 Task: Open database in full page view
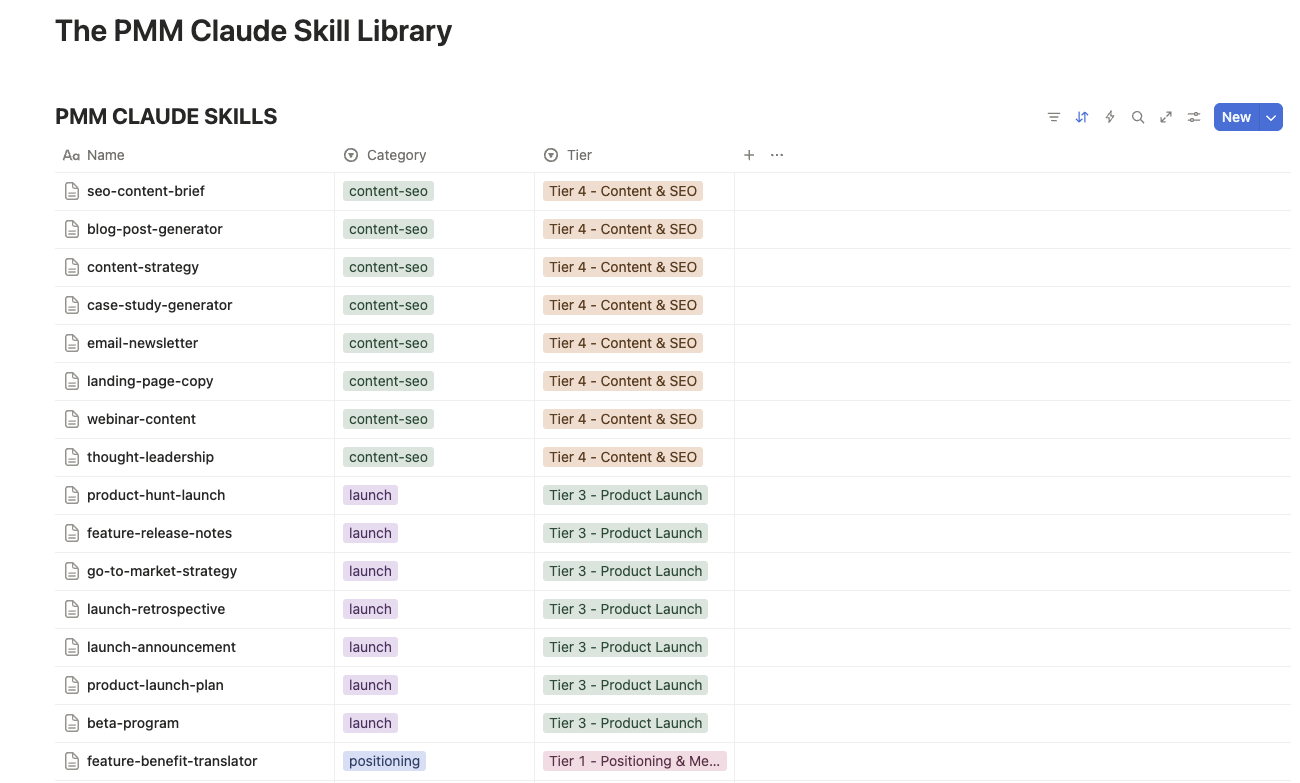1165,117
